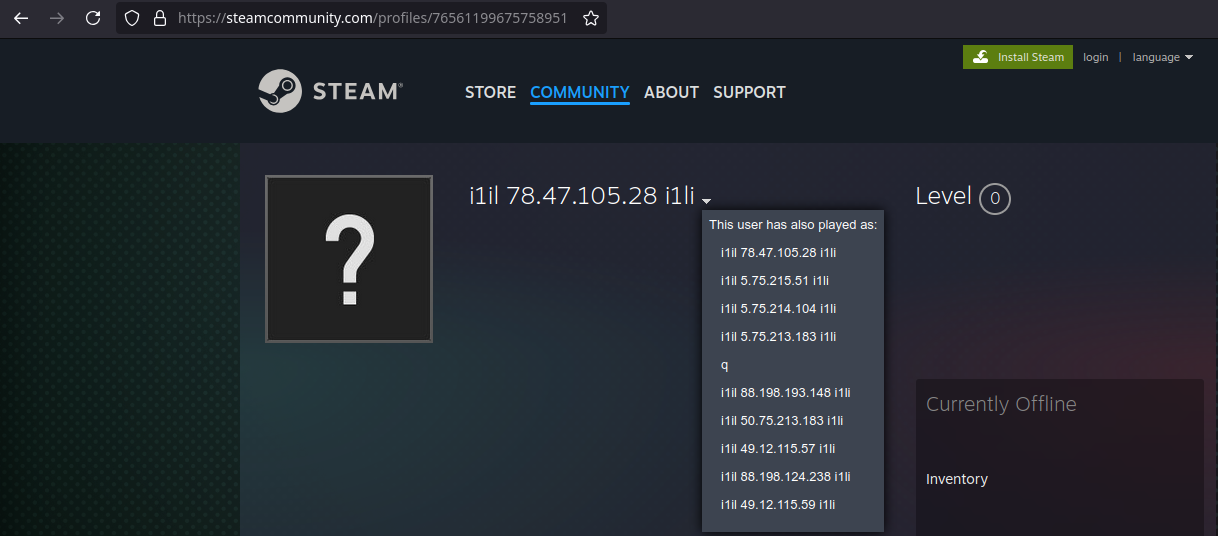Click the browser forward arrow

click(57, 18)
